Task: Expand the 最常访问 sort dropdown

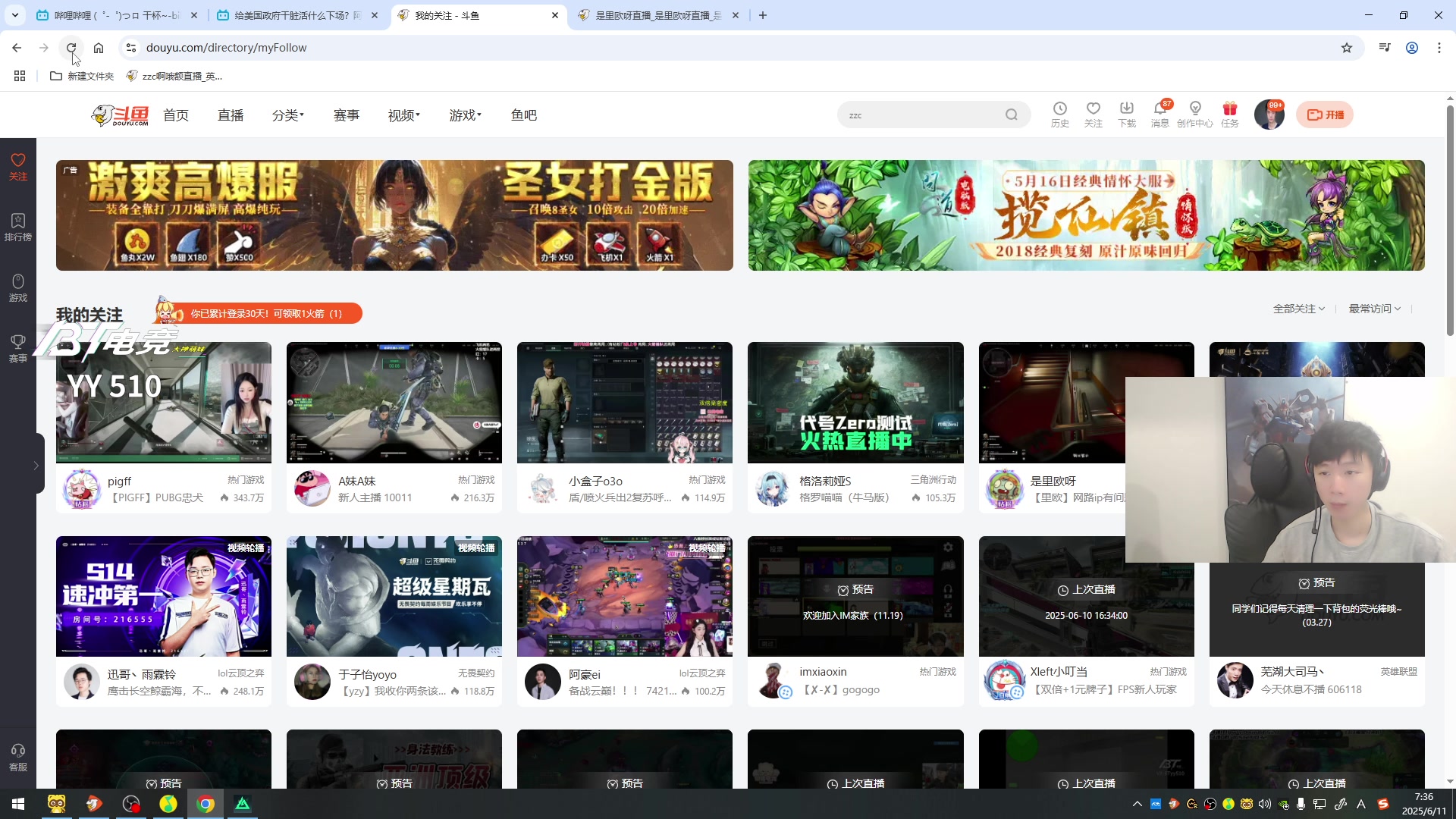Action: 1374,309
